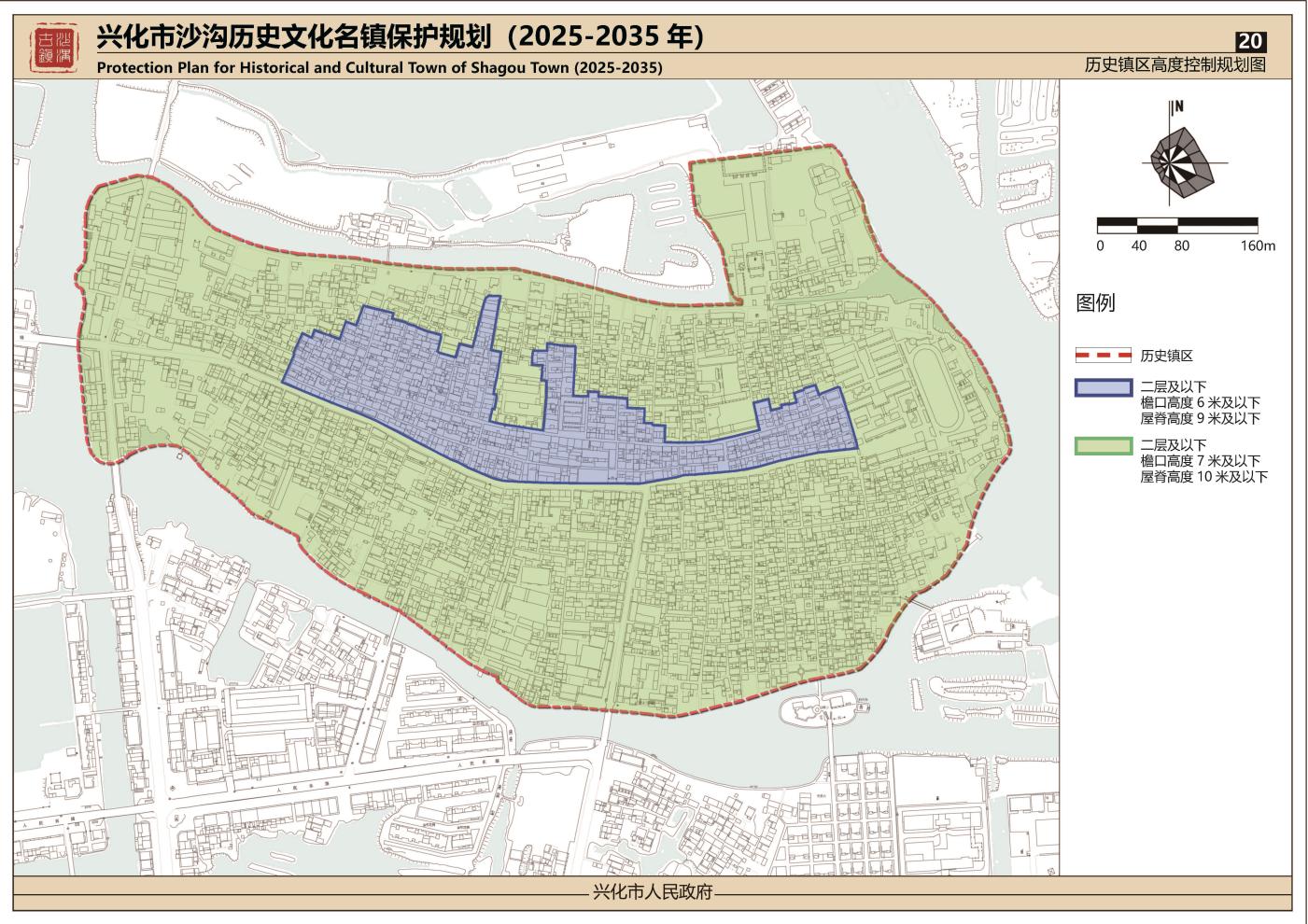Click the round island building south of town
1308x924 pixels.
point(819,708)
